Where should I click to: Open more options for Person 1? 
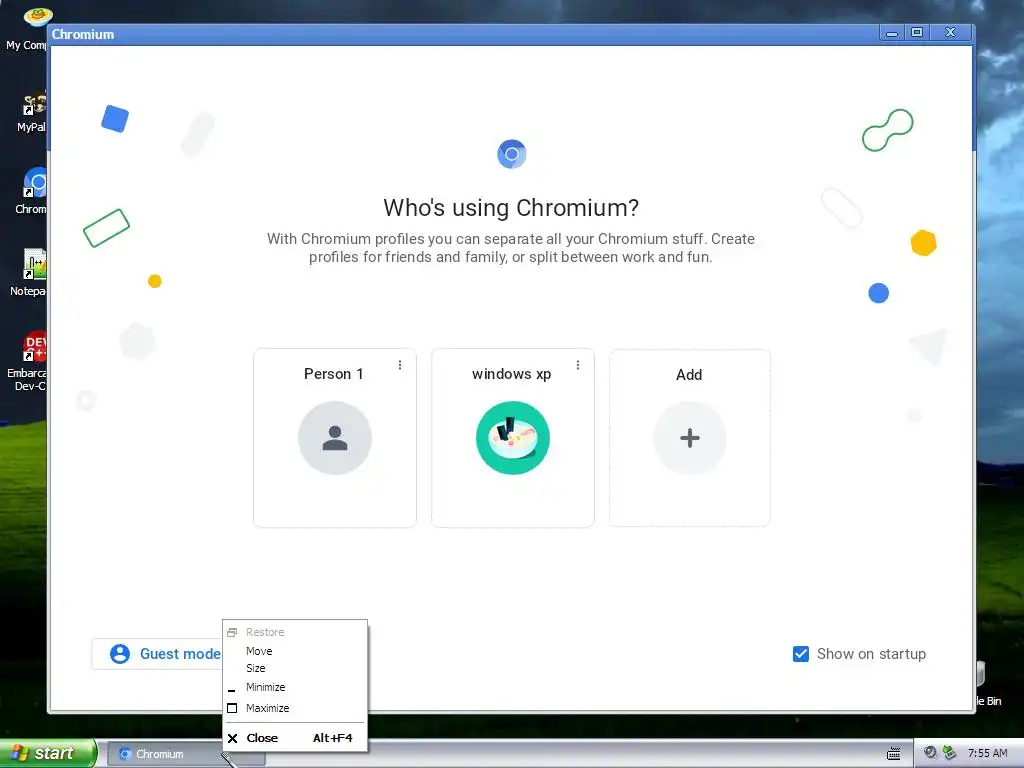(x=400, y=365)
